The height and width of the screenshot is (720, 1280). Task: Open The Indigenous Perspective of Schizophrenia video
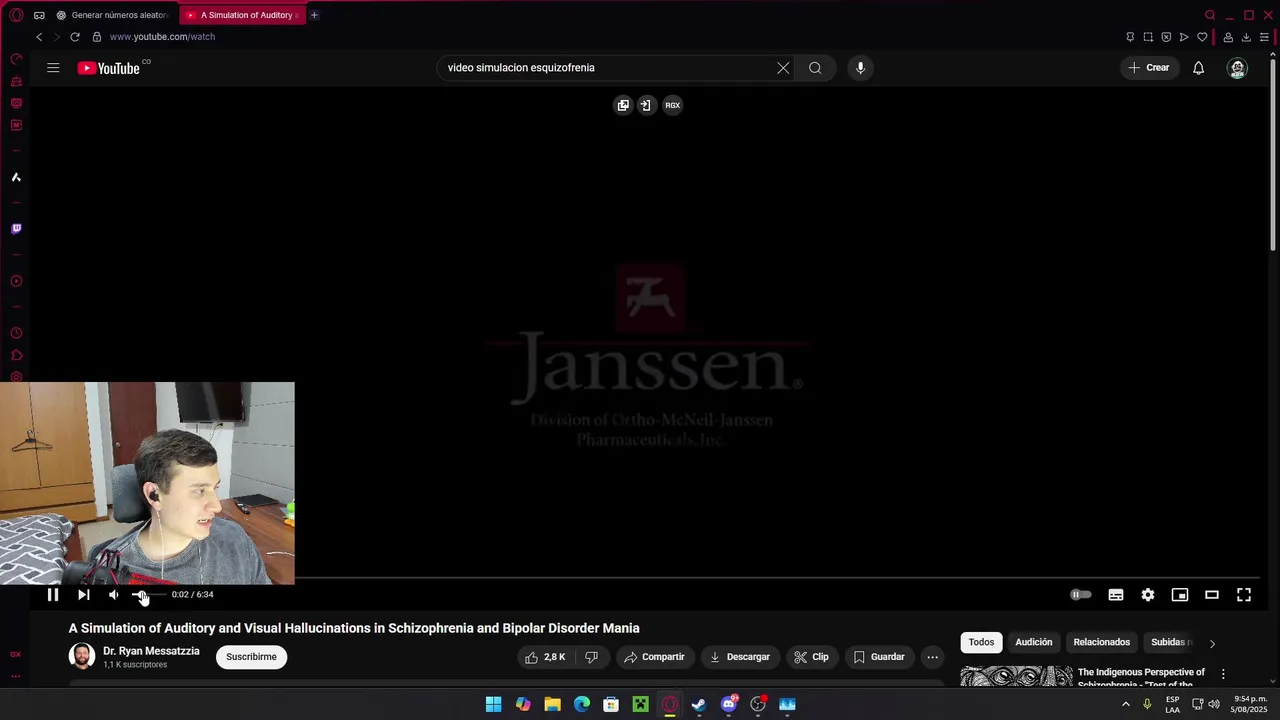click(x=1141, y=678)
